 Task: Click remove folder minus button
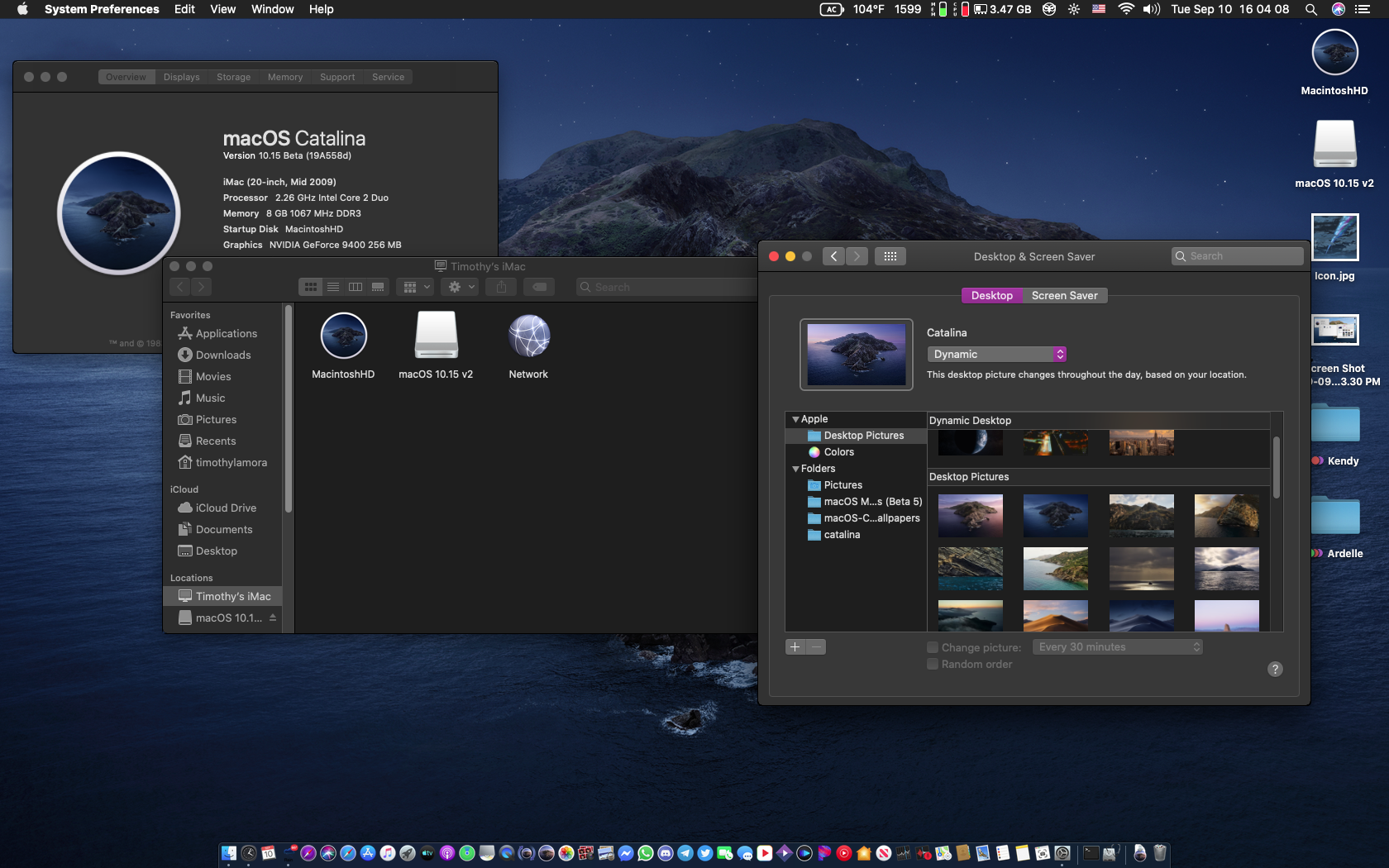pos(816,647)
